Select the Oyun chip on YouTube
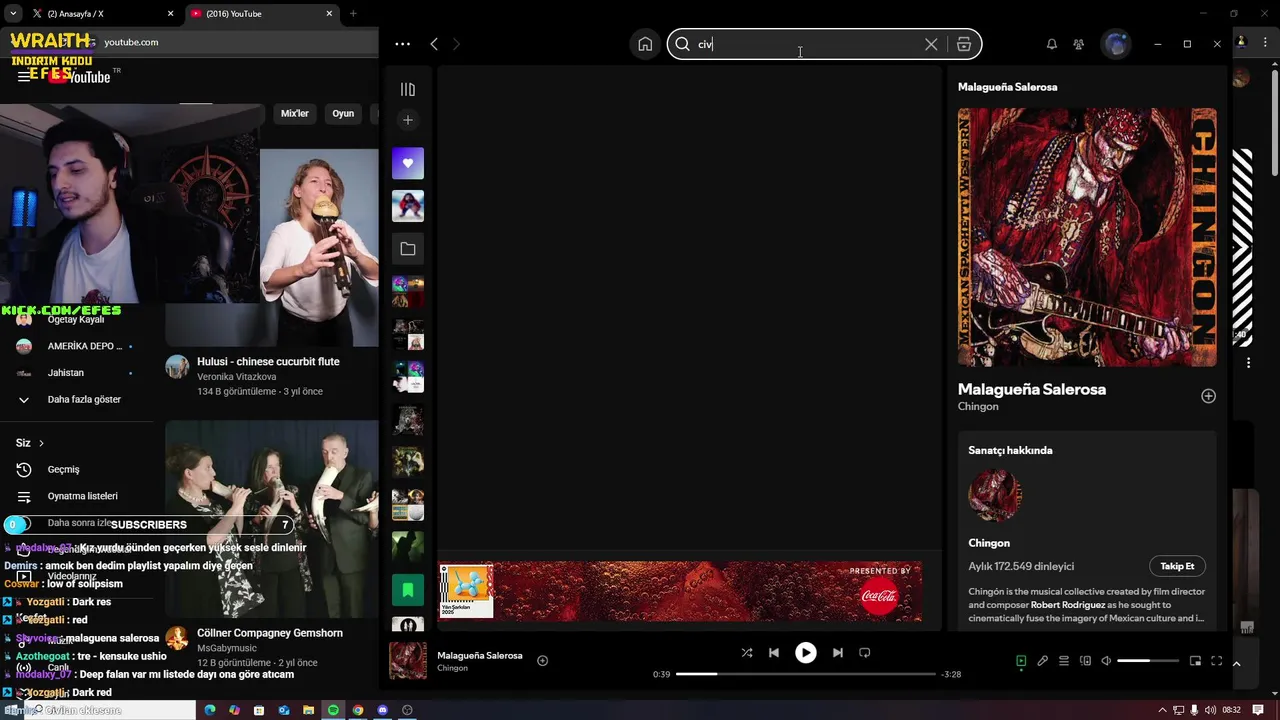 (x=343, y=114)
